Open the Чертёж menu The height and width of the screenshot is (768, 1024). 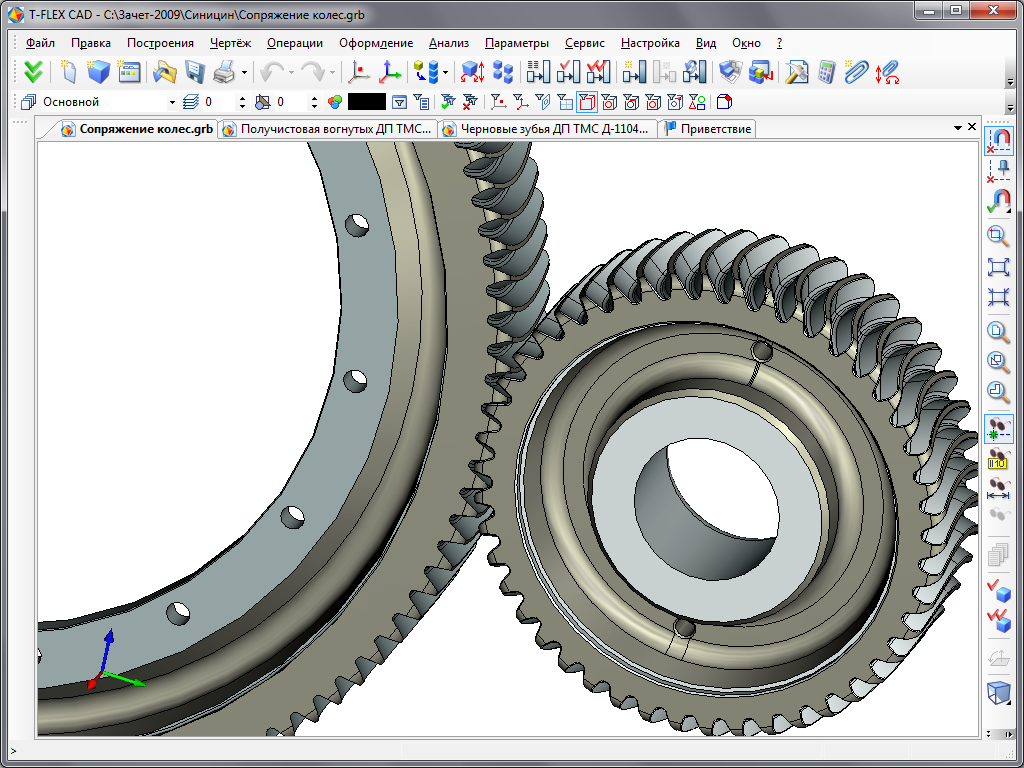(x=231, y=43)
